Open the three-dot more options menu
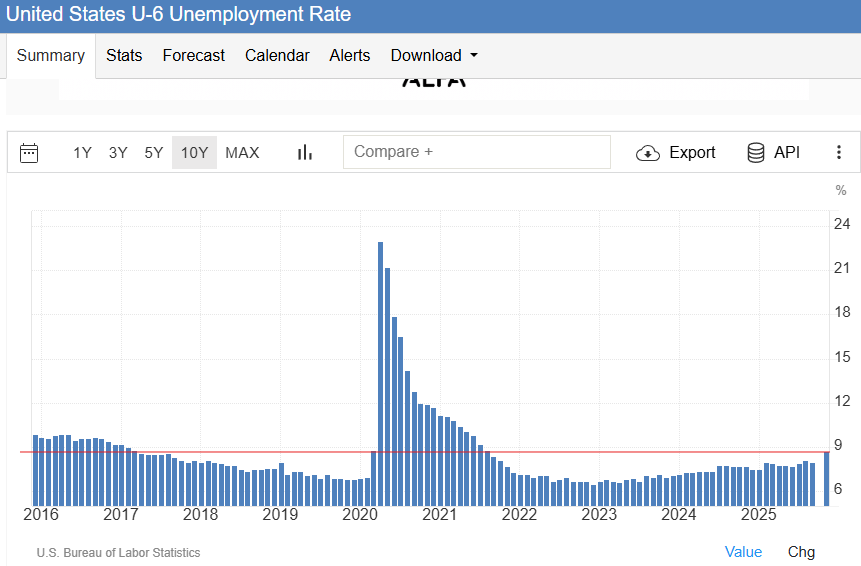Viewport: 861px width, 566px height. [839, 153]
